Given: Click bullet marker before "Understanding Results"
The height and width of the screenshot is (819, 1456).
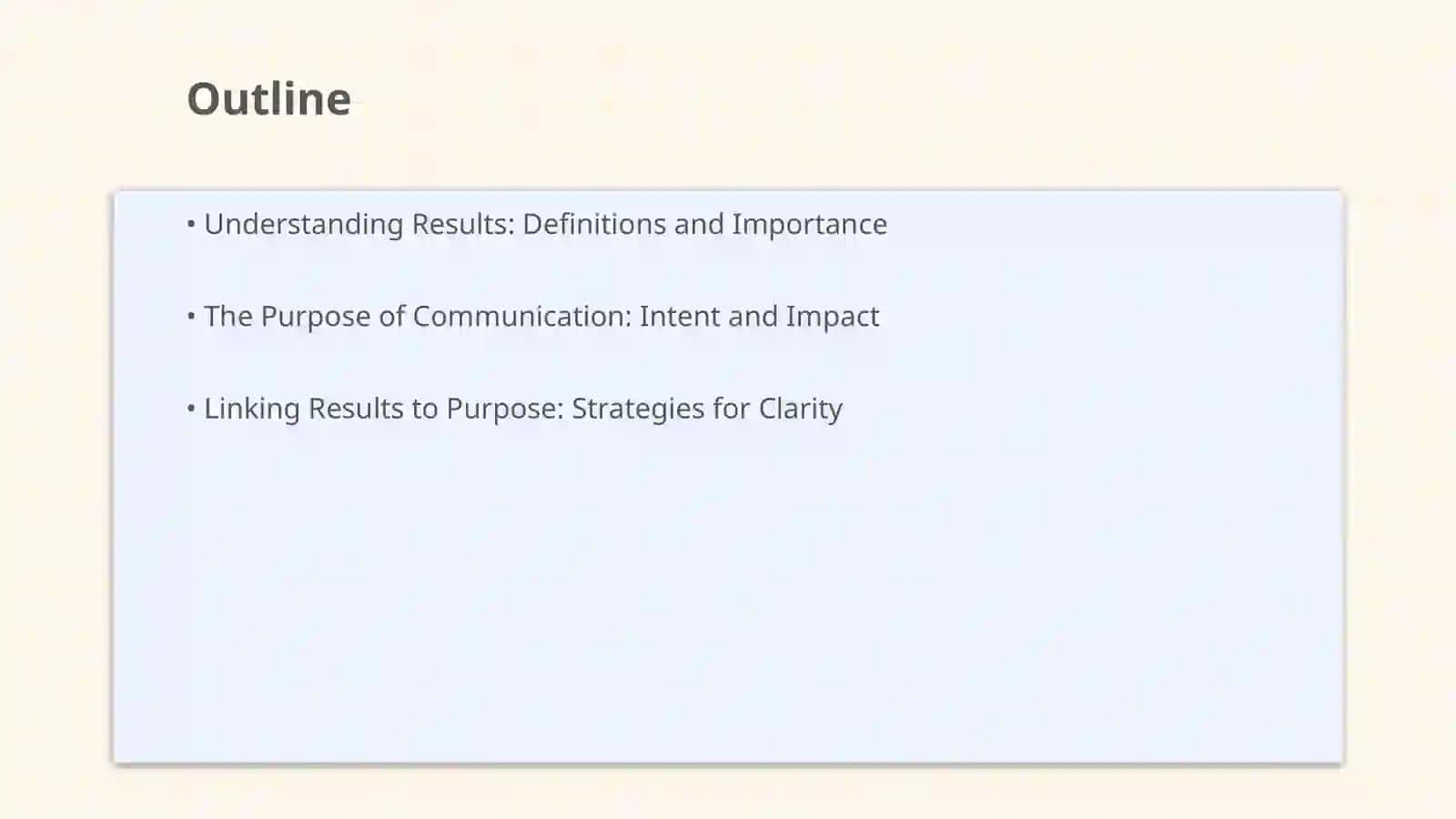Looking at the screenshot, I should pos(191,224).
